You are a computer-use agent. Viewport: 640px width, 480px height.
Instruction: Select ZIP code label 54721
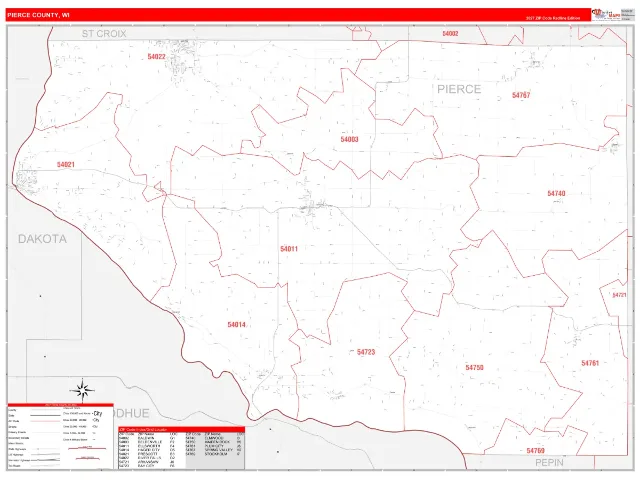click(619, 295)
